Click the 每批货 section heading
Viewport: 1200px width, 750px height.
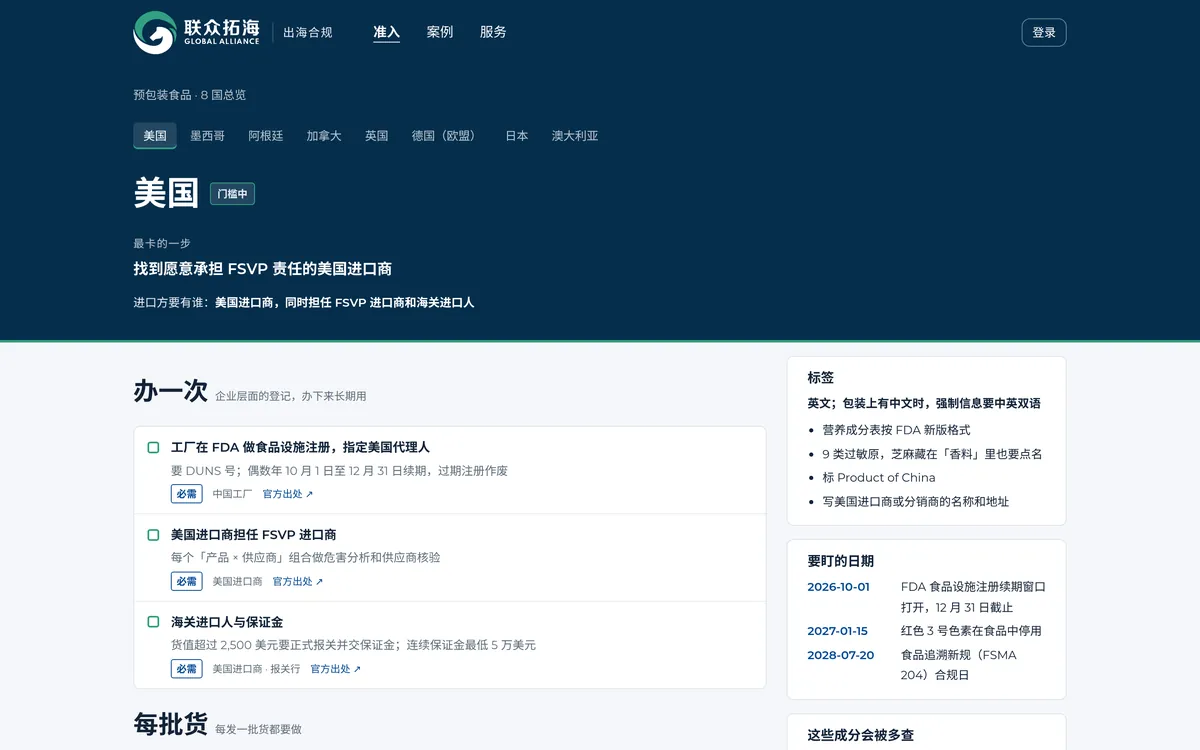point(171,724)
